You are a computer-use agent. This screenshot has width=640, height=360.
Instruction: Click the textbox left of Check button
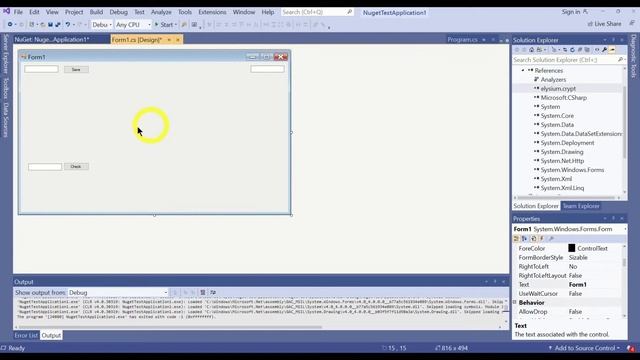[45, 167]
